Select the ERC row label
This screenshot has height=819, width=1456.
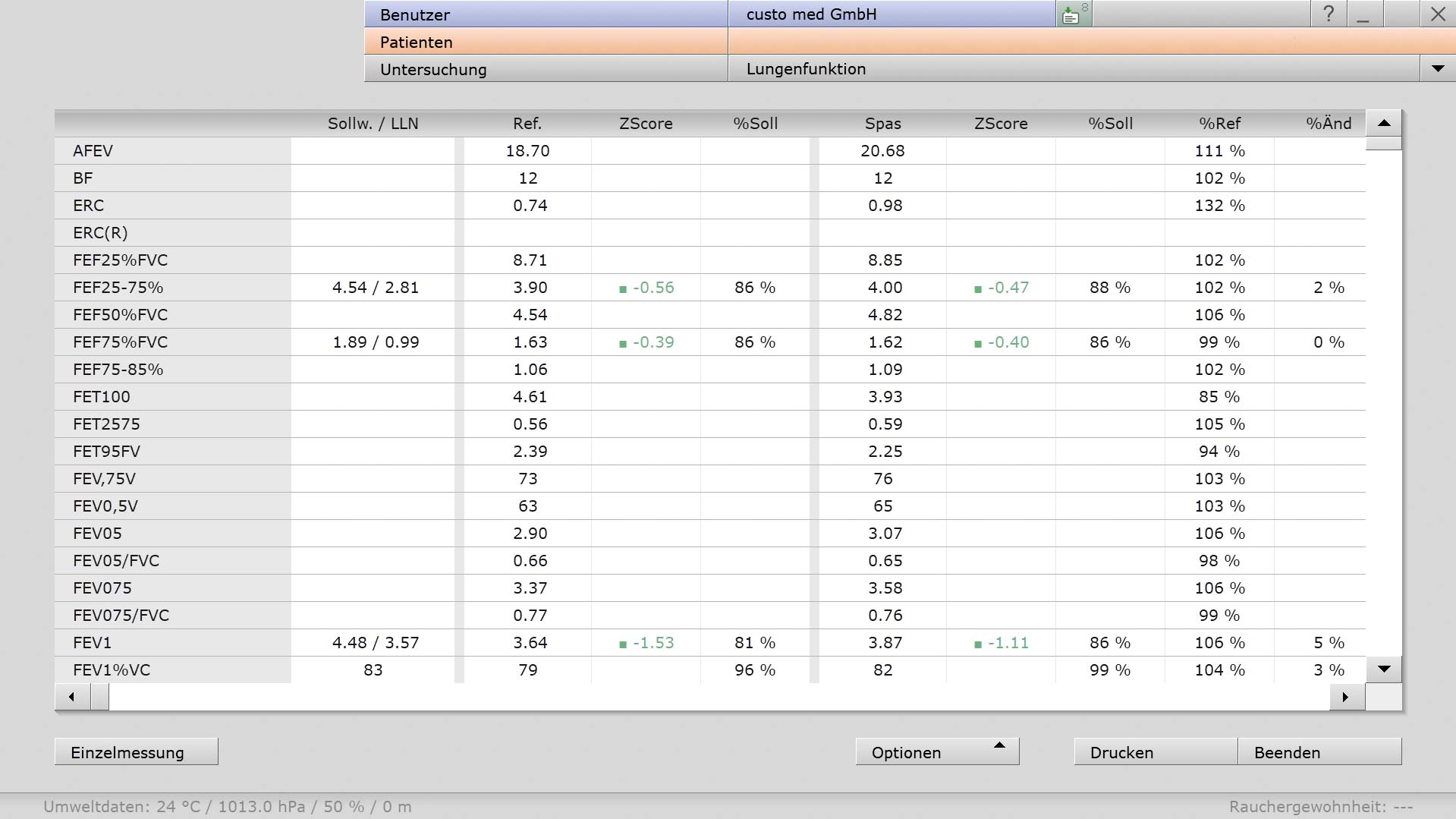[88, 205]
